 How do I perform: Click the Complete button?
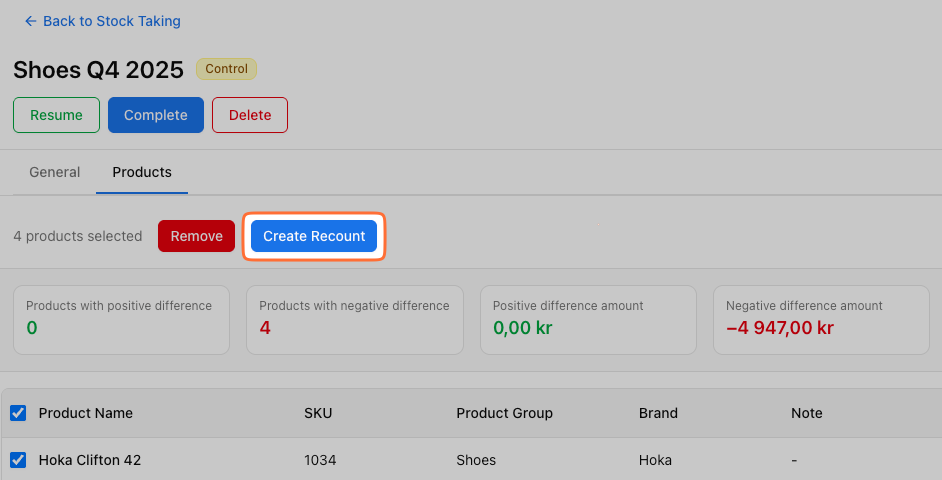coord(155,115)
